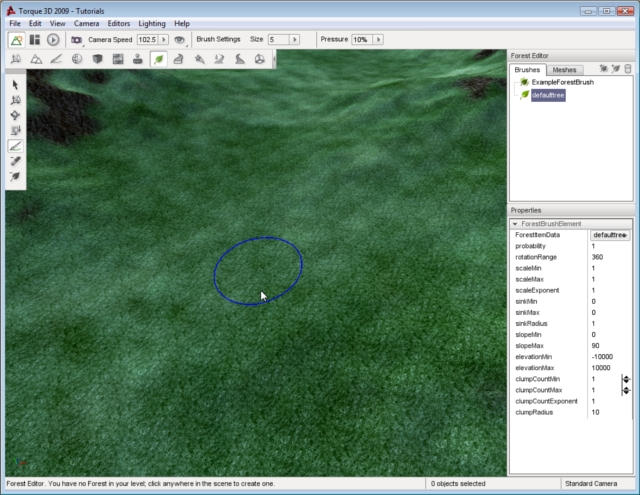Collapse the ForestBrushElement properties section
Screen dimensions: 640x495
(515, 224)
